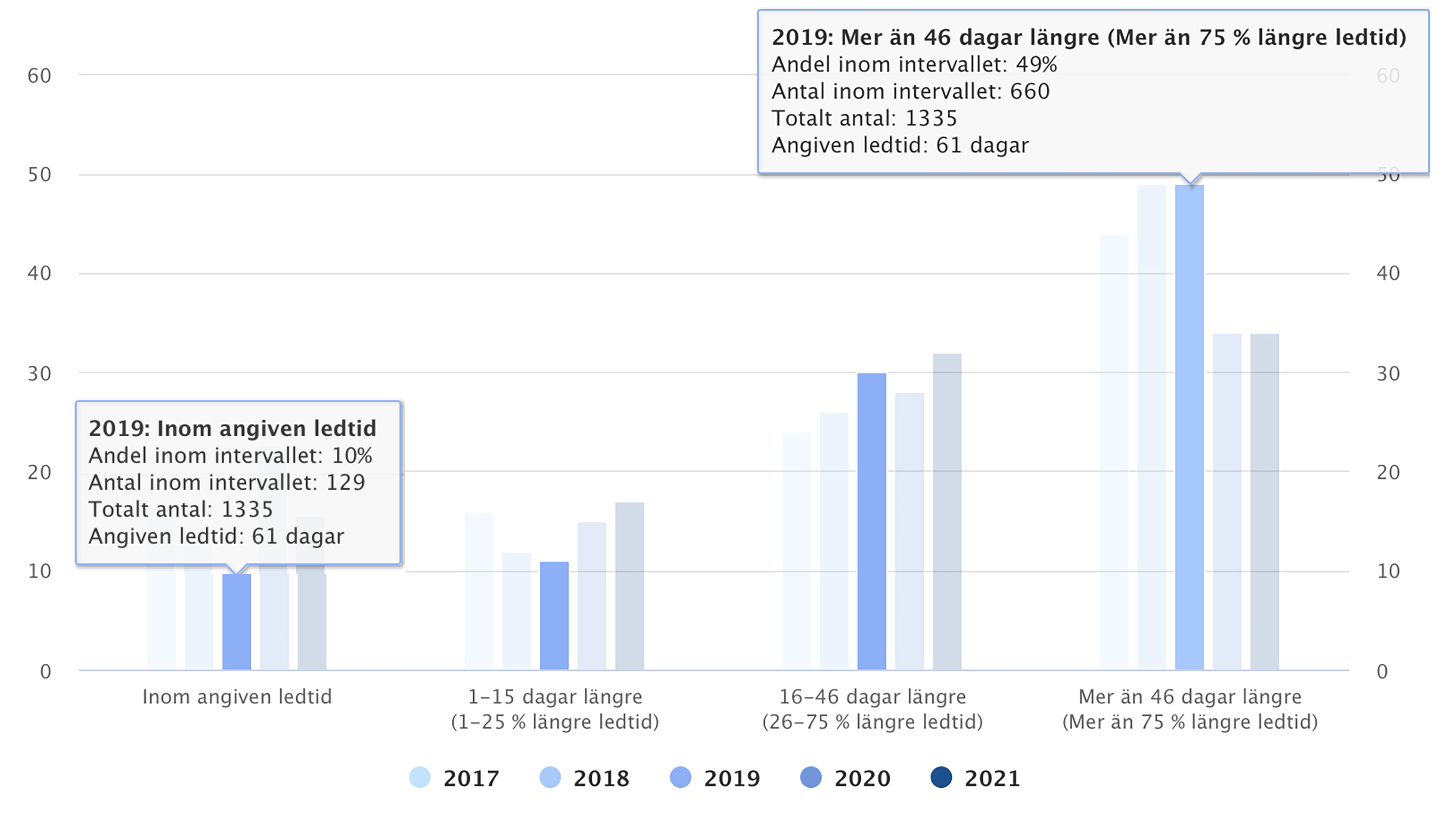Screen dimensions: 1456x814
Task: Click 2021 bar in 16–46 dagar längre
Action: tap(947, 512)
